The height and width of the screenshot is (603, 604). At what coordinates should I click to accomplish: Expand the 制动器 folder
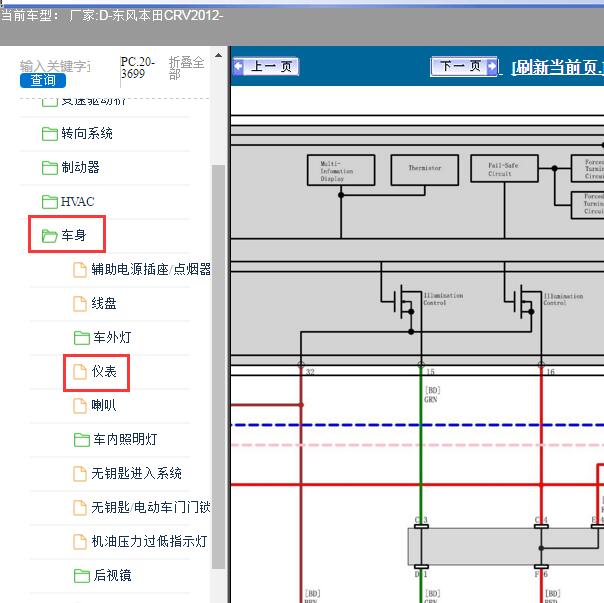[x=80, y=168]
